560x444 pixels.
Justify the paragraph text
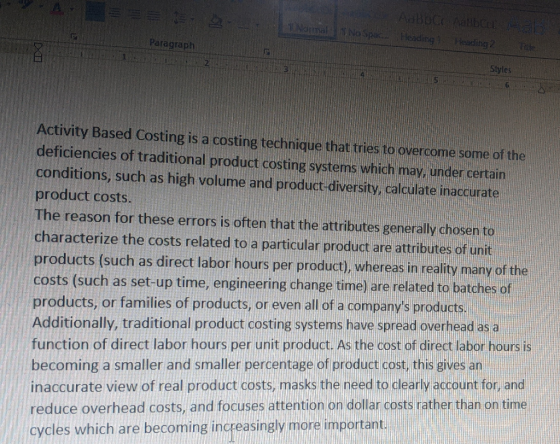[154, 16]
